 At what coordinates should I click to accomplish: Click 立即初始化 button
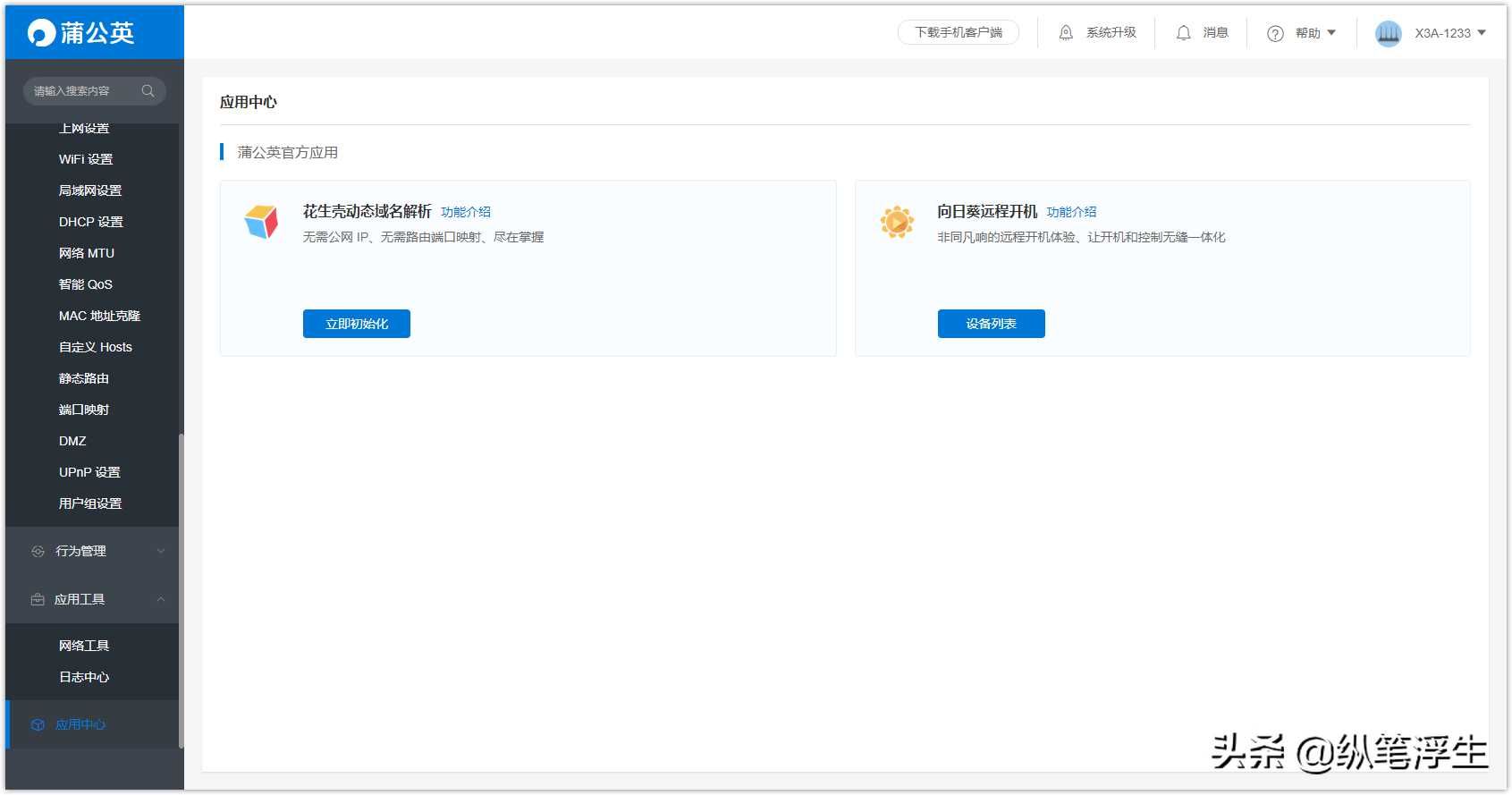[x=357, y=324]
